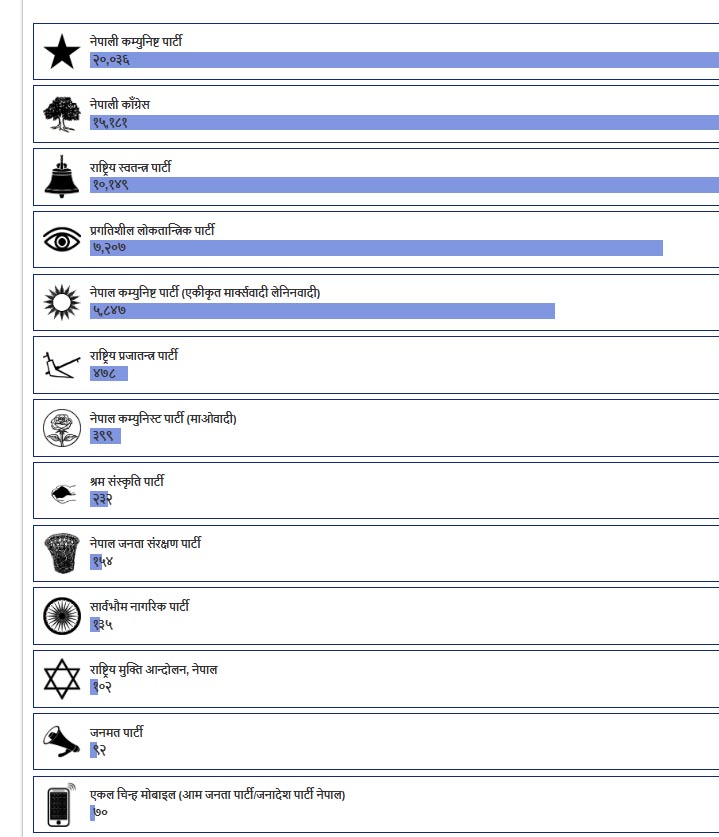Click the mobile phone symbol icon
The width and height of the screenshot is (719, 837).
pos(62,805)
